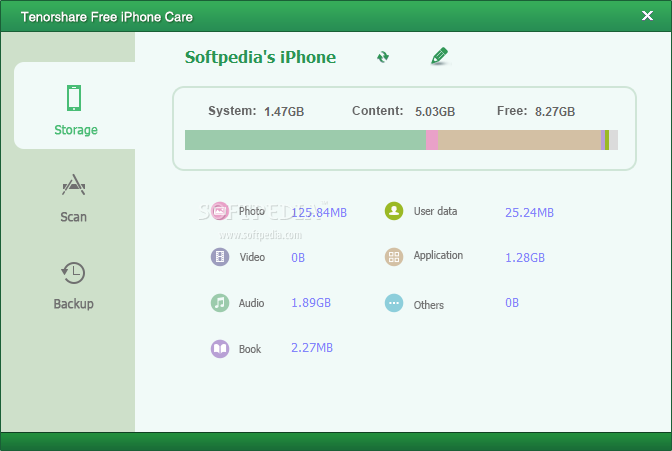Click the Audio size 1.89GB

click(x=311, y=303)
